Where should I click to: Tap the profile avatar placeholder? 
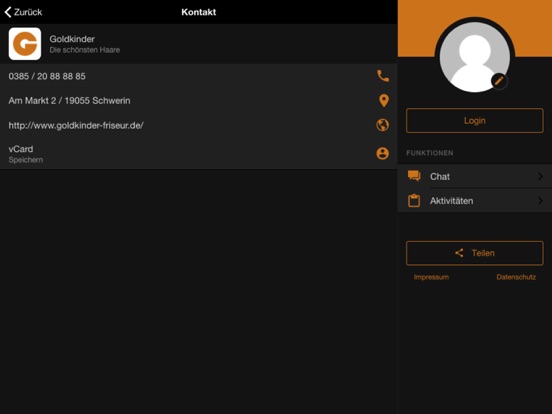point(475,57)
